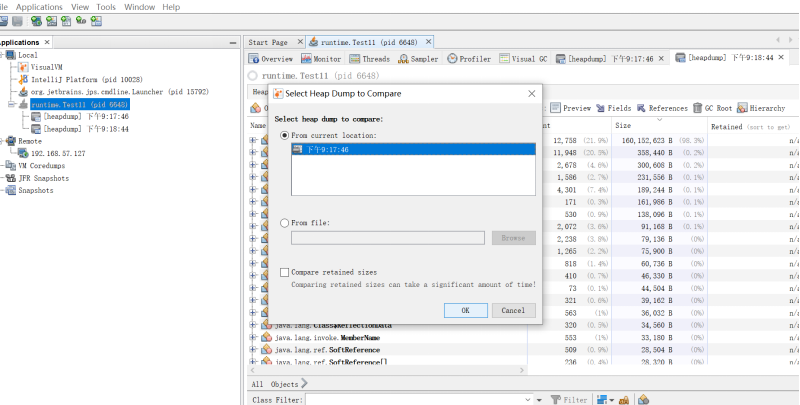Switch to the Start Page tab
Screen dimensions: 800x405
click(x=268, y=42)
